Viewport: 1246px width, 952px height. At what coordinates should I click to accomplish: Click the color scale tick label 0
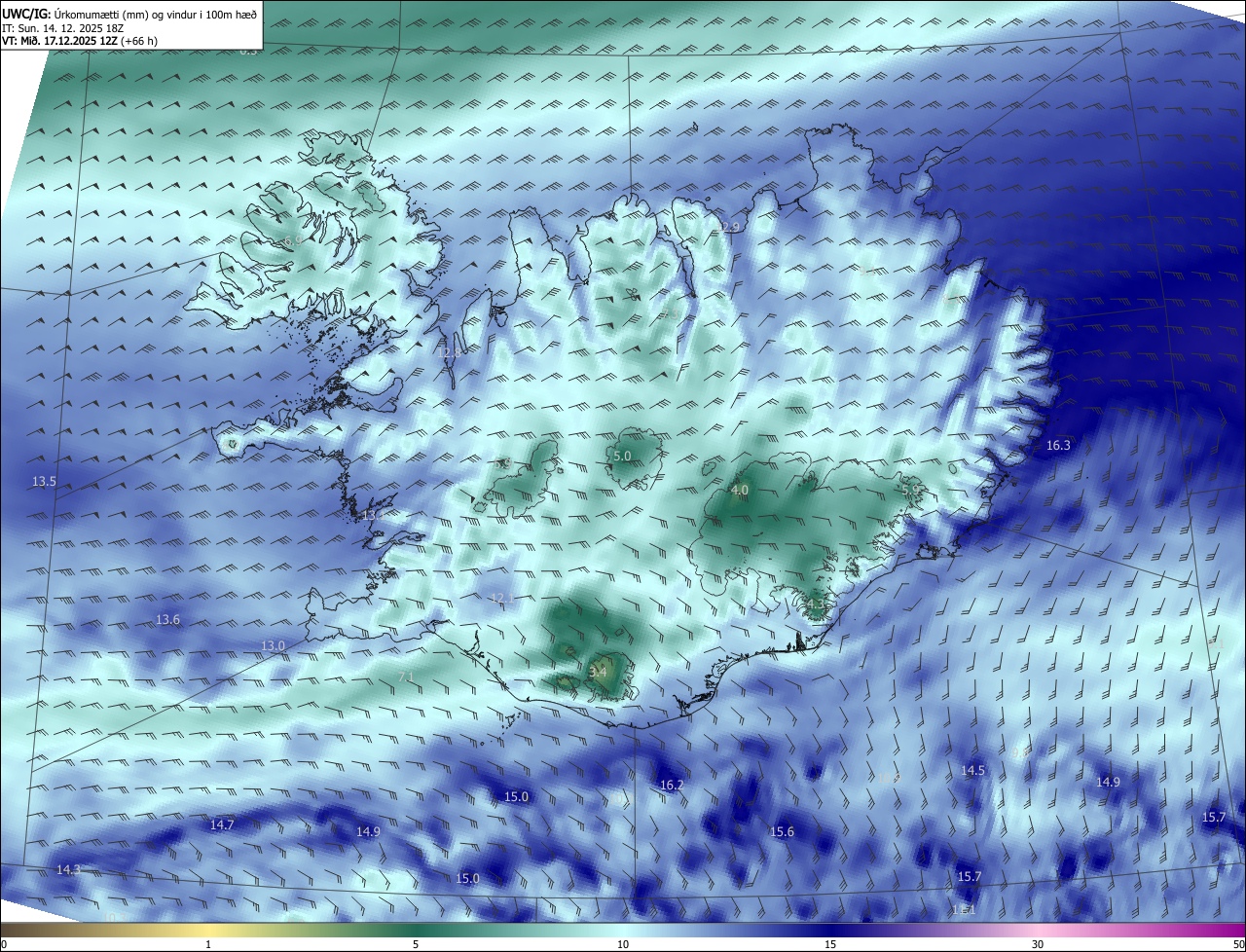click(x=4, y=944)
